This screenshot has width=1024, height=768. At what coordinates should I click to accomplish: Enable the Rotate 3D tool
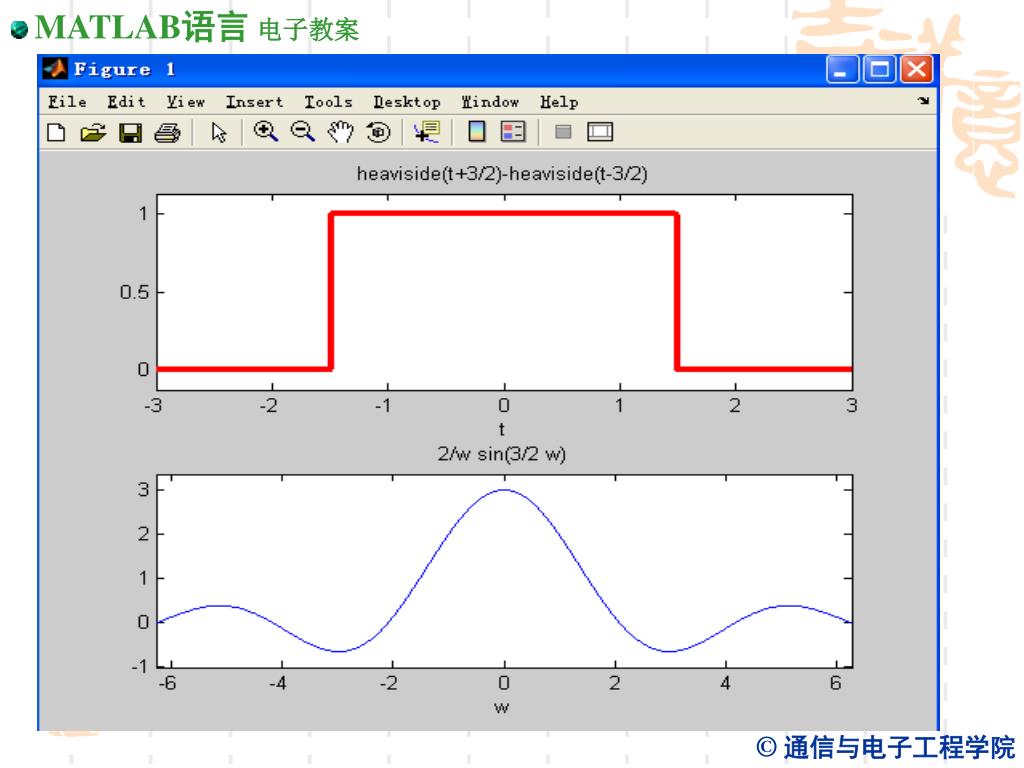[378, 132]
